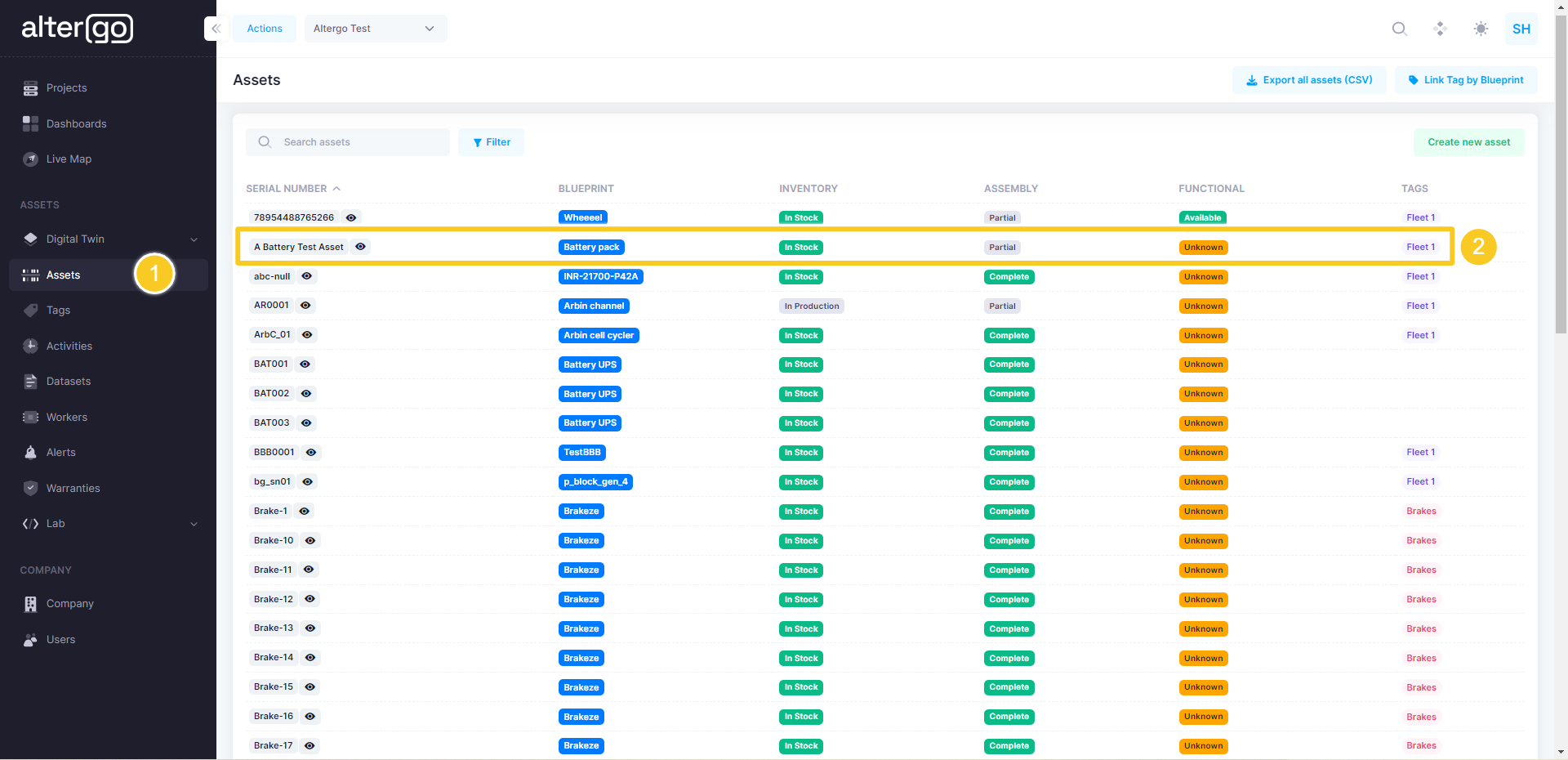This screenshot has height=760, width=1568.
Task: Go to Warranties in the sidebar
Action: click(x=73, y=489)
